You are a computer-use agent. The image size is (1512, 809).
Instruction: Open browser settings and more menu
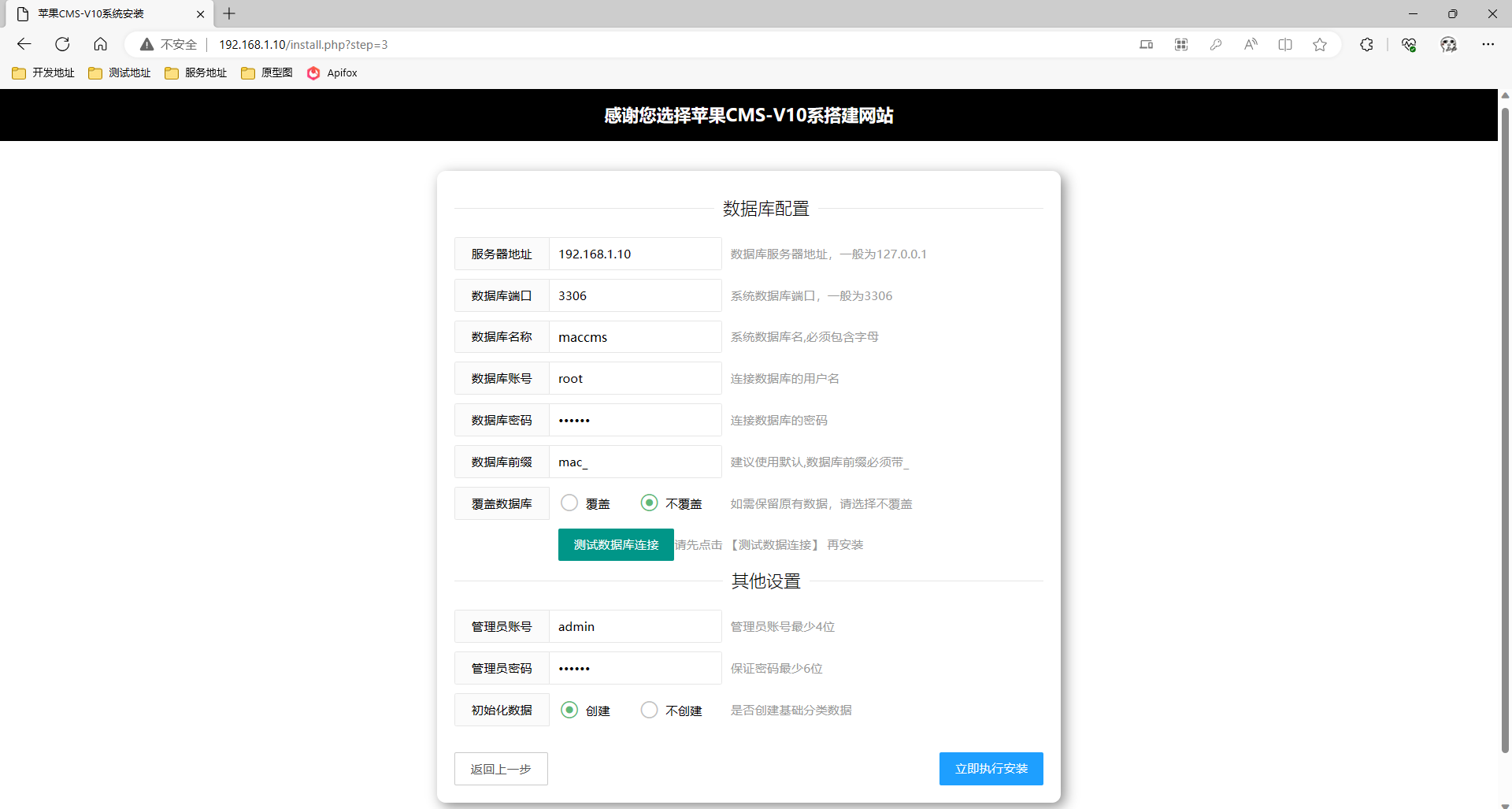(x=1488, y=45)
